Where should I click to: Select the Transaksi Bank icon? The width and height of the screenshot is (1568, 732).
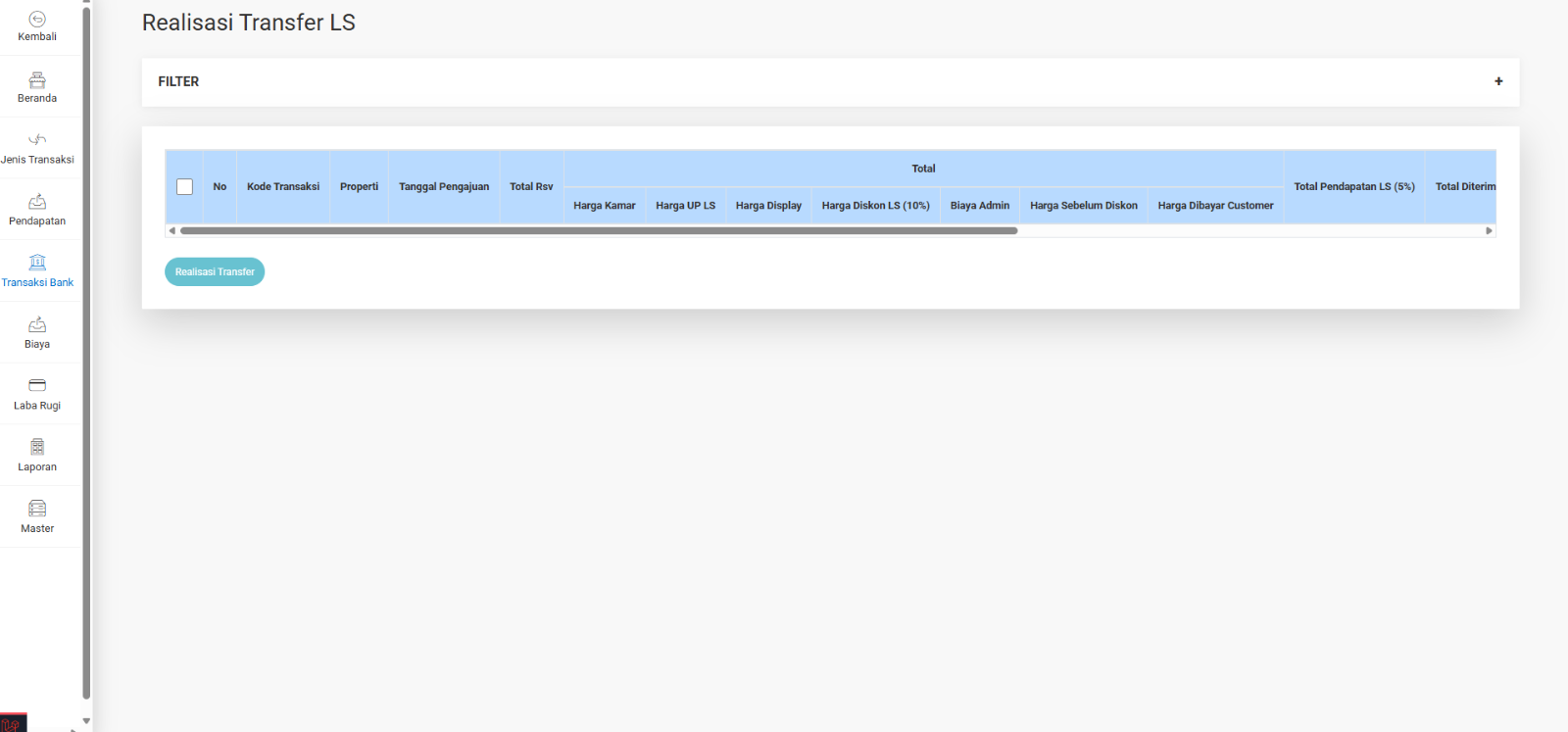(37, 263)
